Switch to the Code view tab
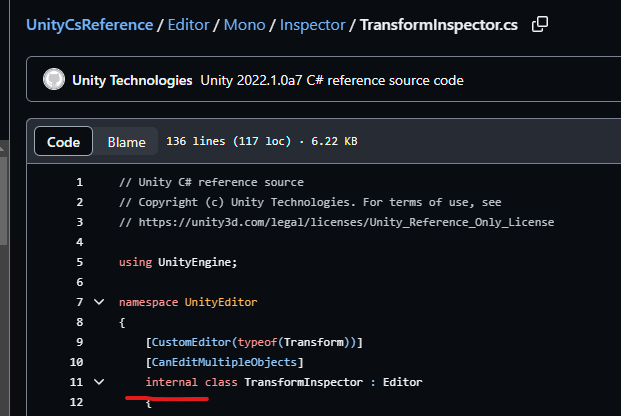621x416 pixels. [63, 141]
